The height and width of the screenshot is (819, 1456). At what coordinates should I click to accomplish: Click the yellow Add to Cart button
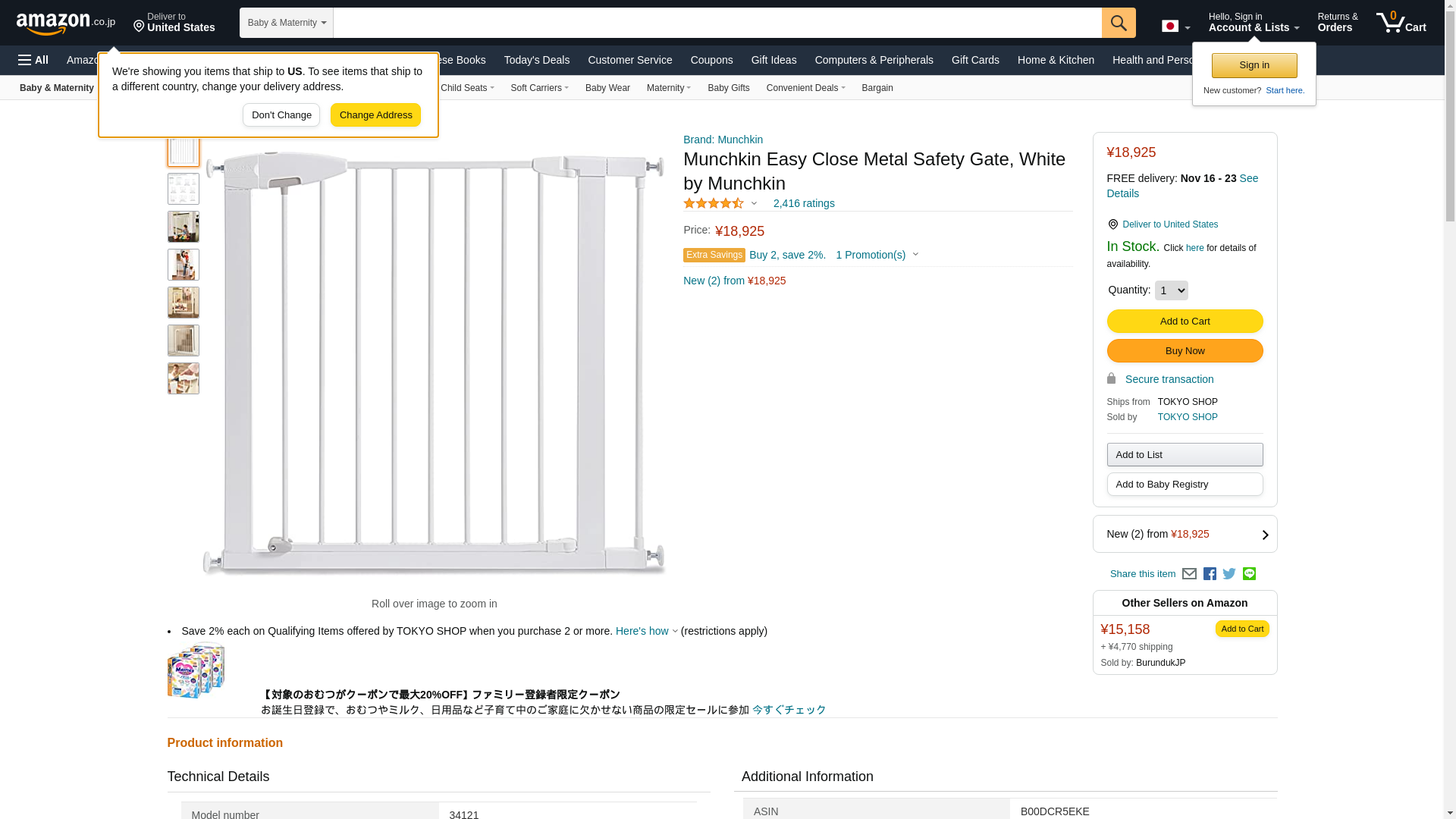coord(1185,322)
